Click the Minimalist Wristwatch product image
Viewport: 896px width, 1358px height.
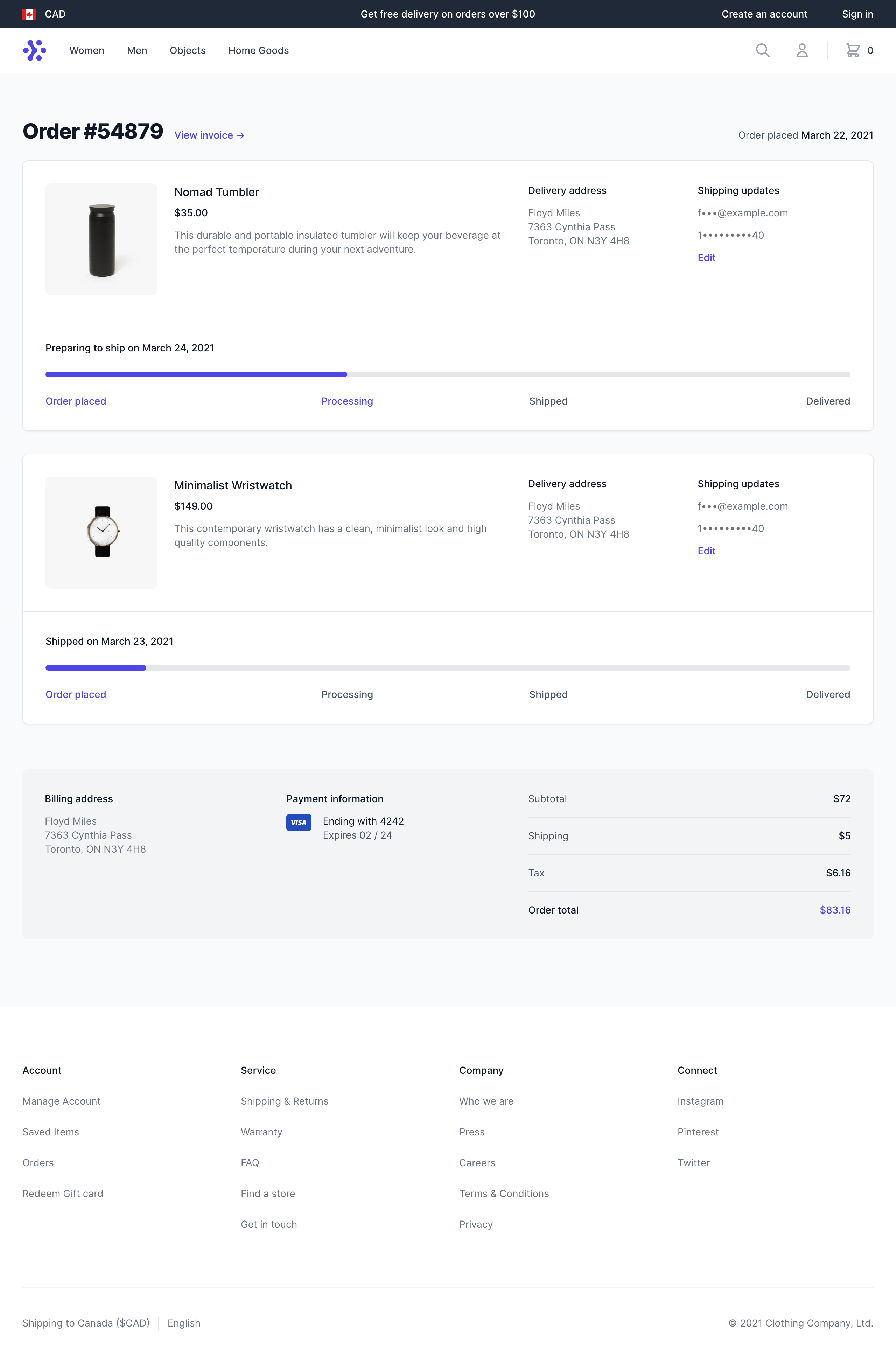pyautogui.click(x=102, y=532)
